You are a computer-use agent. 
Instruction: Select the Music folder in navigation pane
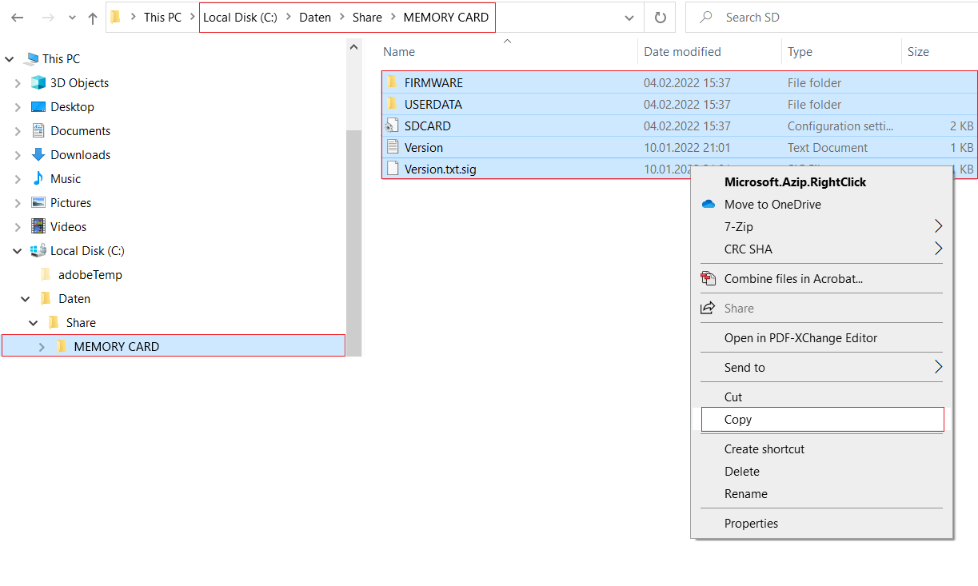[x=65, y=179]
